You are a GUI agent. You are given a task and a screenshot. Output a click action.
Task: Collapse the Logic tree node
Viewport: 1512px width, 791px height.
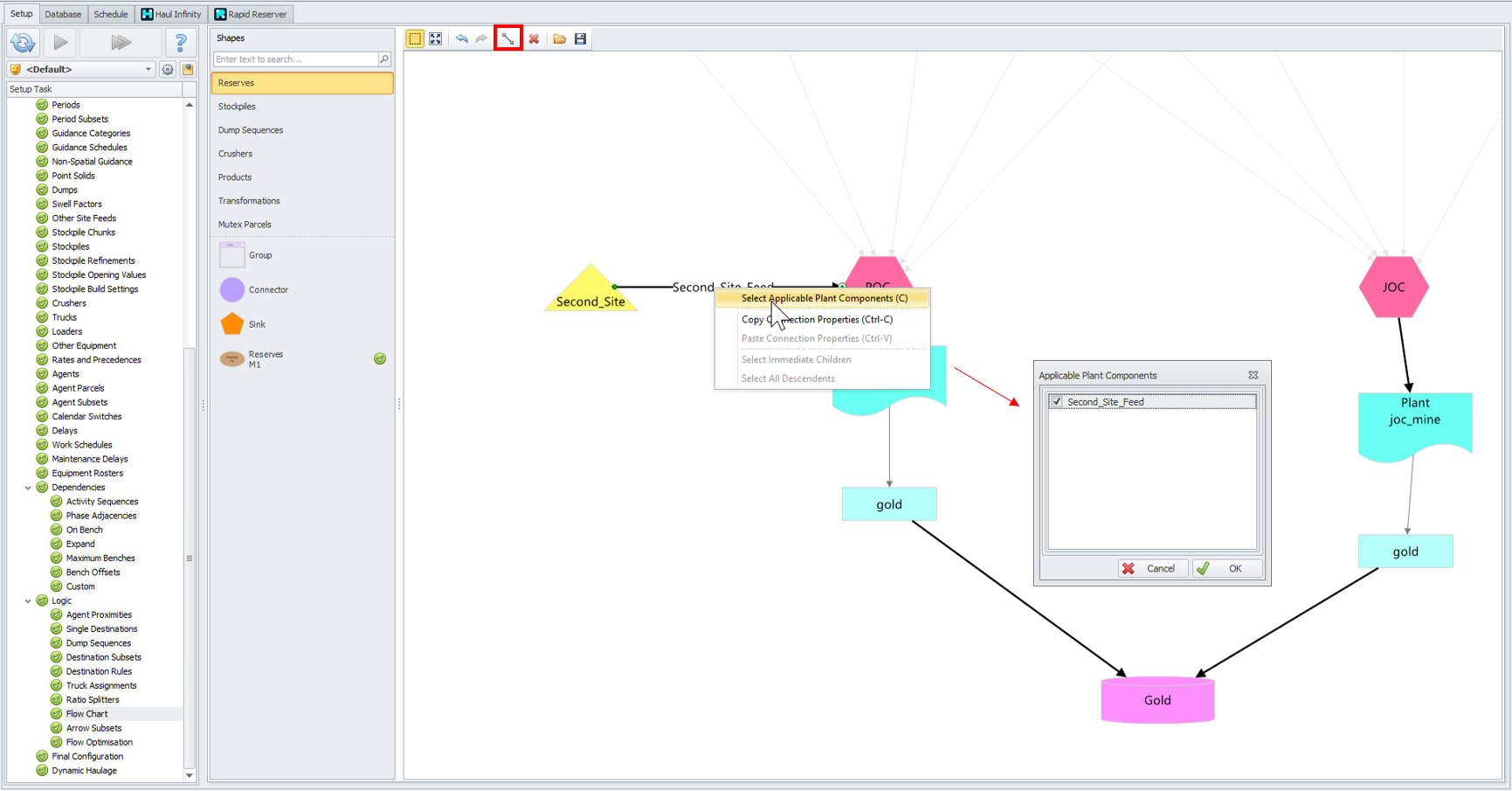[28, 601]
